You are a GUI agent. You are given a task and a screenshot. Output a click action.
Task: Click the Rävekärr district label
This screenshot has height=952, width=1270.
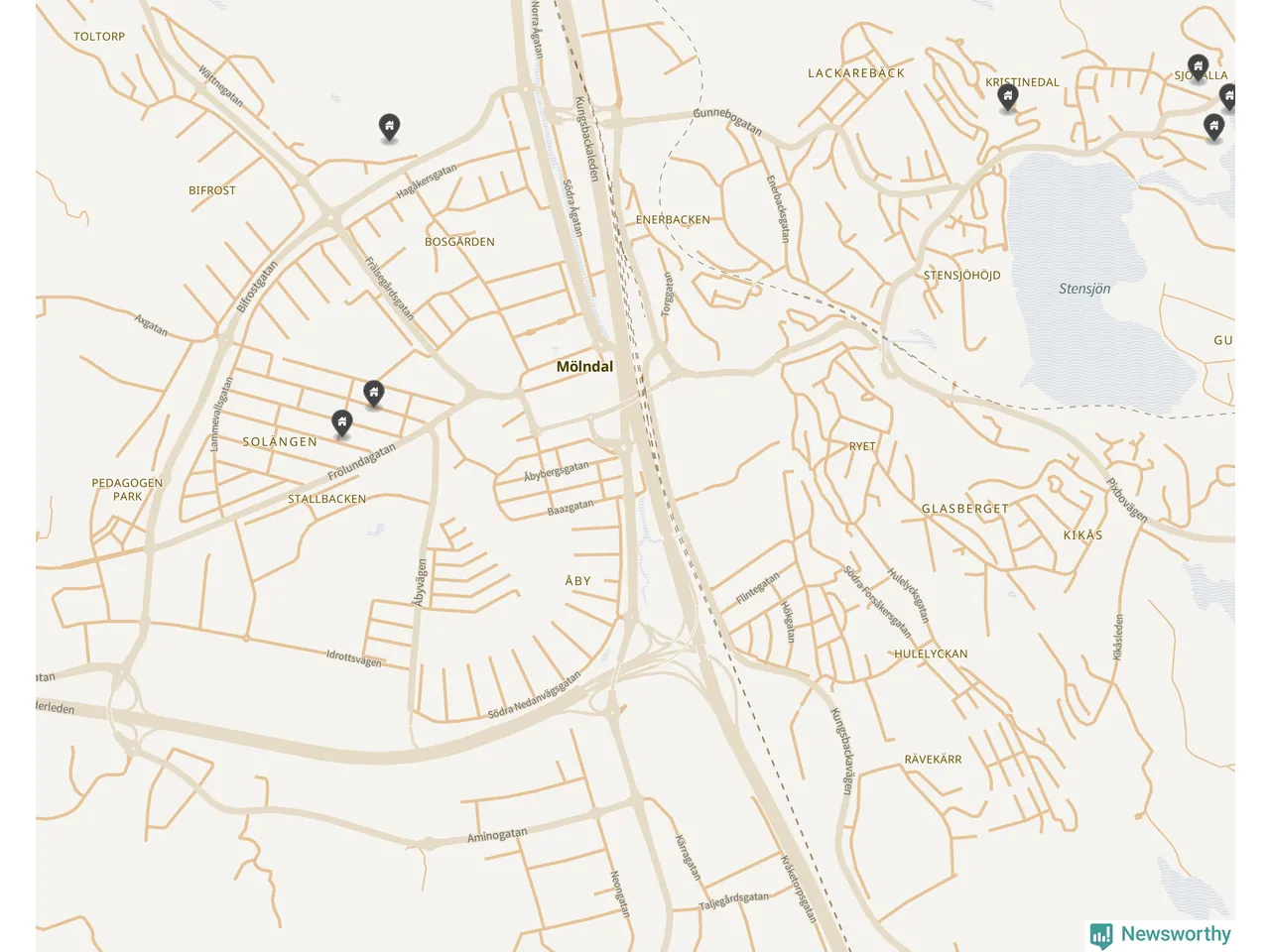tap(933, 760)
